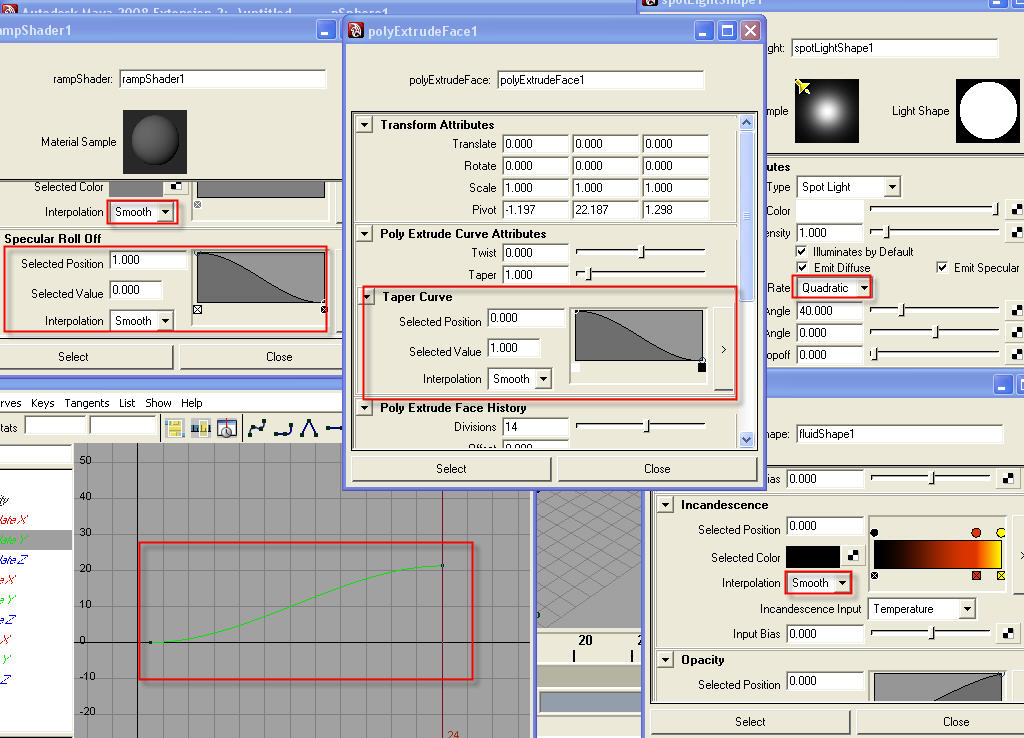This screenshot has width=1024, height=738.
Task: Select keyframe point at end of green curve
Action: (442, 566)
